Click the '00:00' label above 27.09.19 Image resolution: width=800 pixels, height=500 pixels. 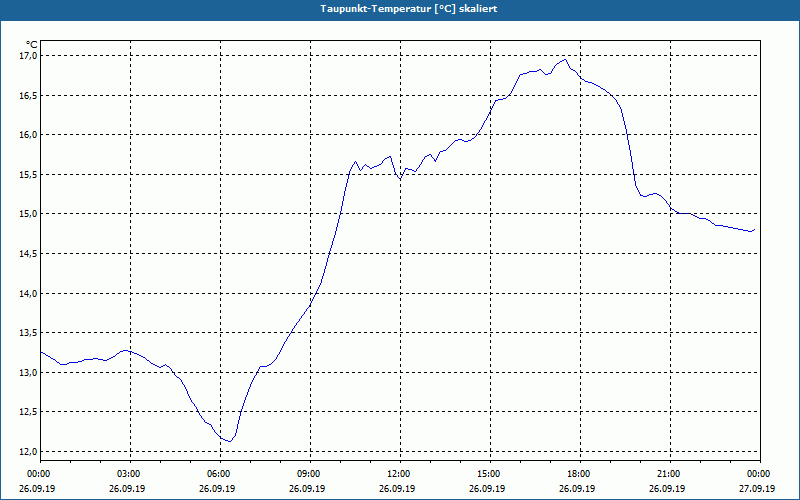pos(759,474)
